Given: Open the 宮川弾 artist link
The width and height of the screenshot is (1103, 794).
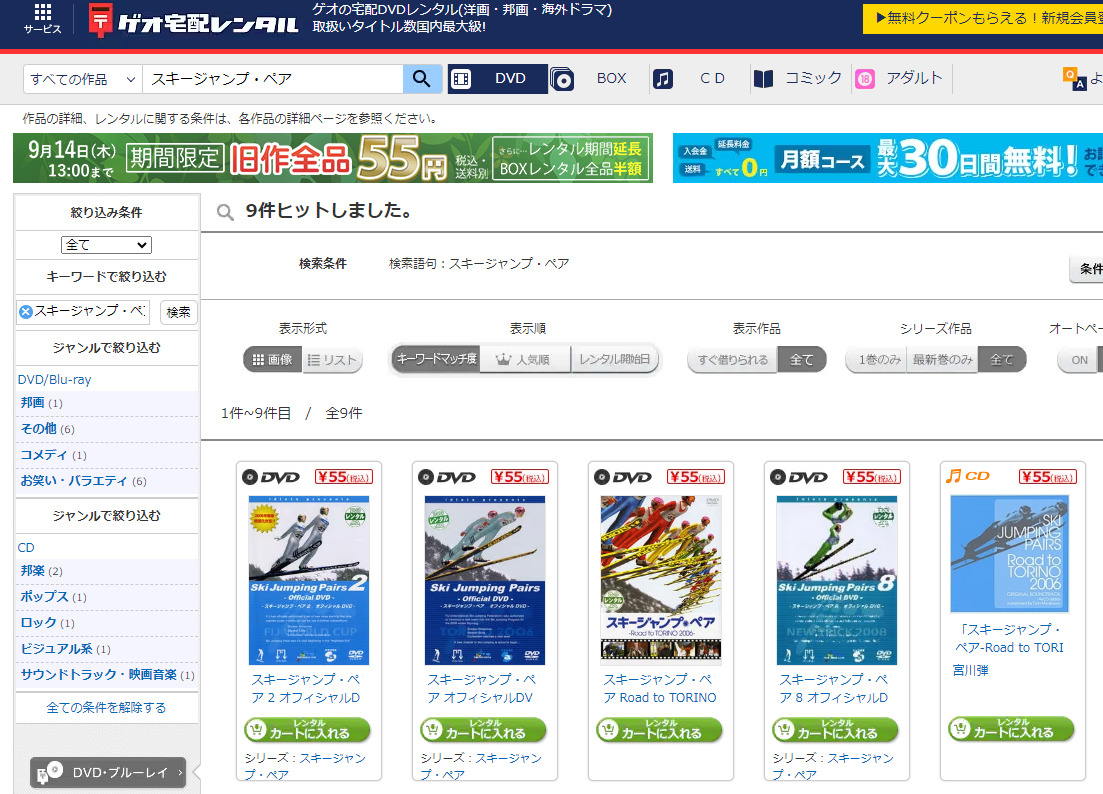Looking at the screenshot, I should tap(971, 670).
